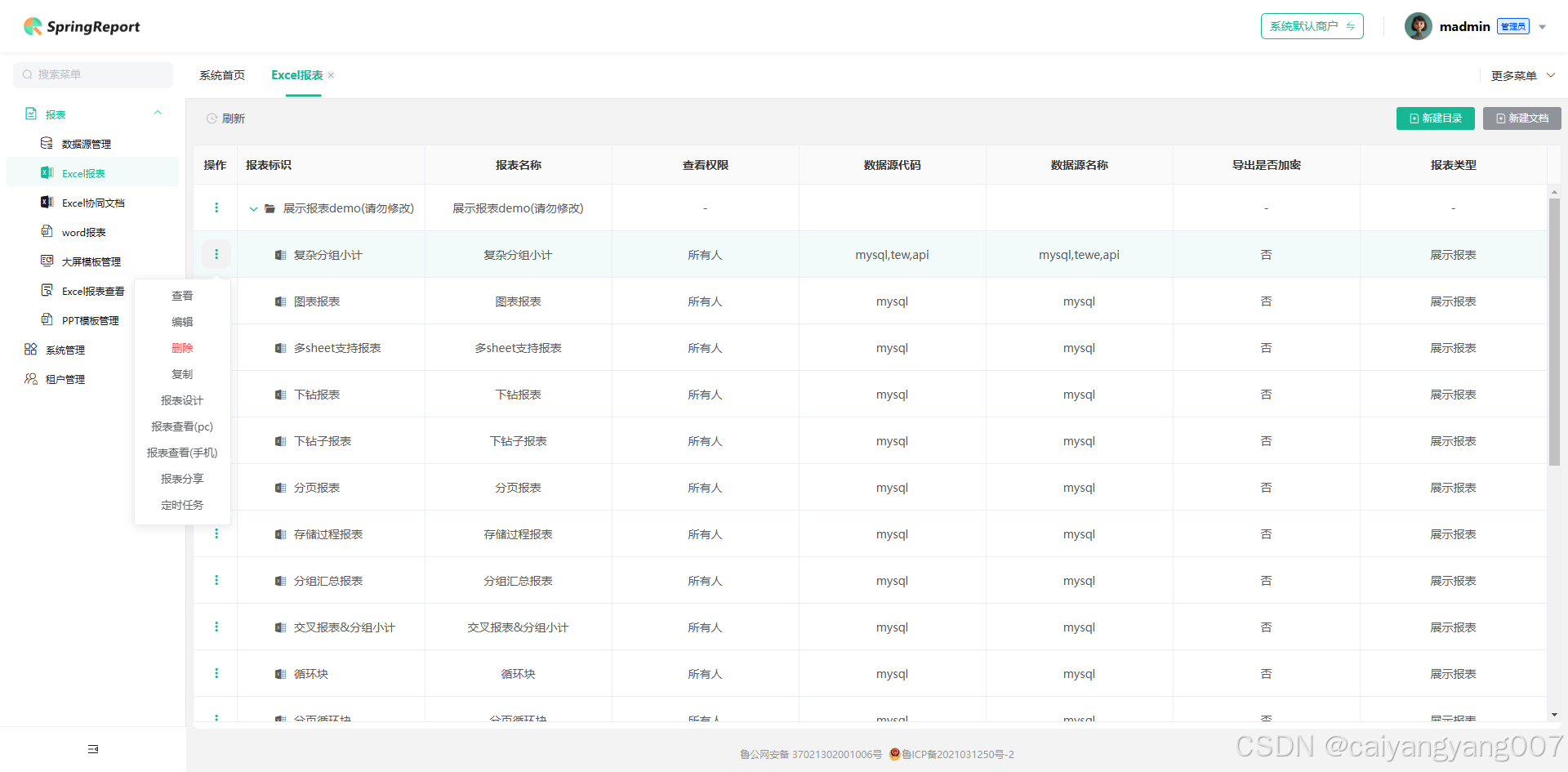
Task: Select the PPT模板管理 sidebar entry
Action: pos(90,319)
